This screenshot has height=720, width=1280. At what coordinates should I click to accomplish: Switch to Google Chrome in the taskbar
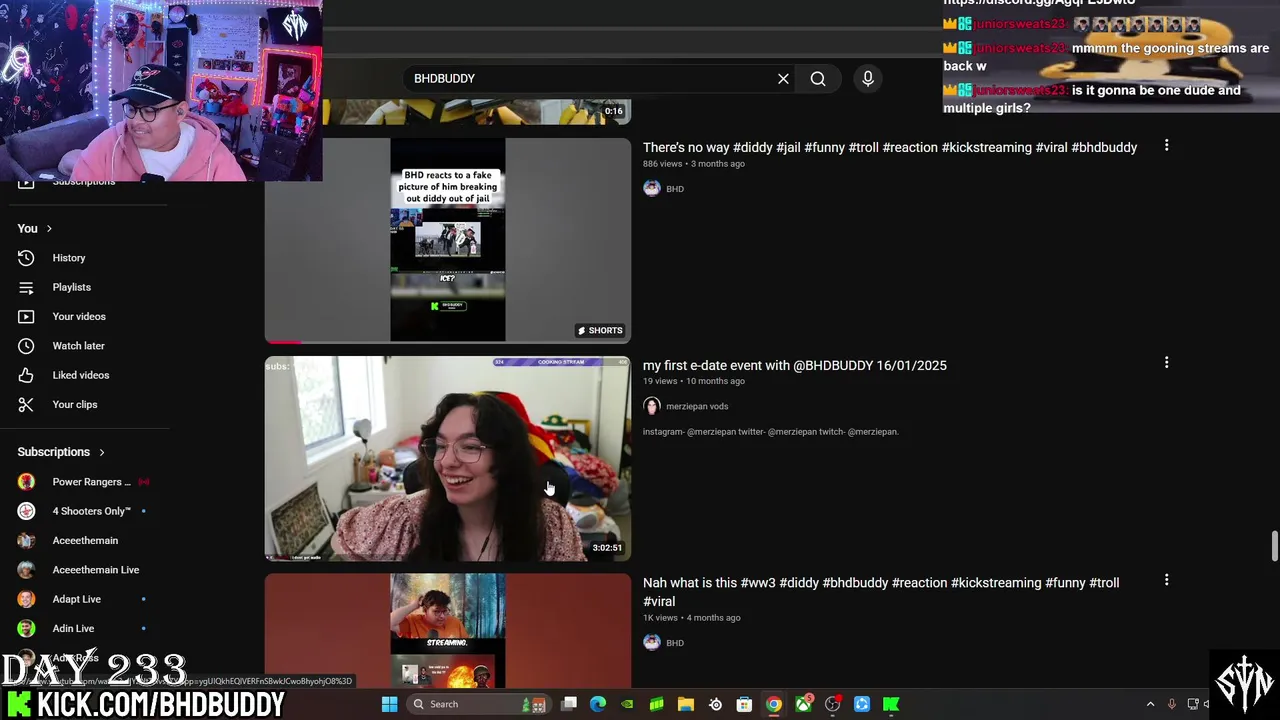[x=773, y=704]
